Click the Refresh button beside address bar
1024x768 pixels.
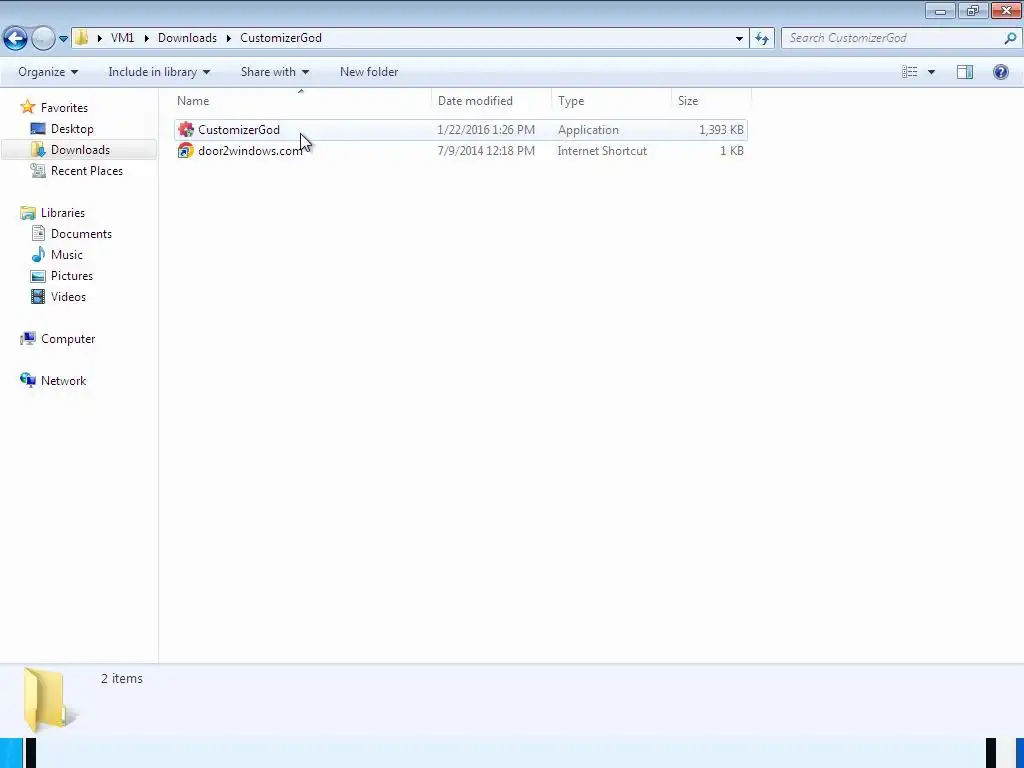coord(762,39)
